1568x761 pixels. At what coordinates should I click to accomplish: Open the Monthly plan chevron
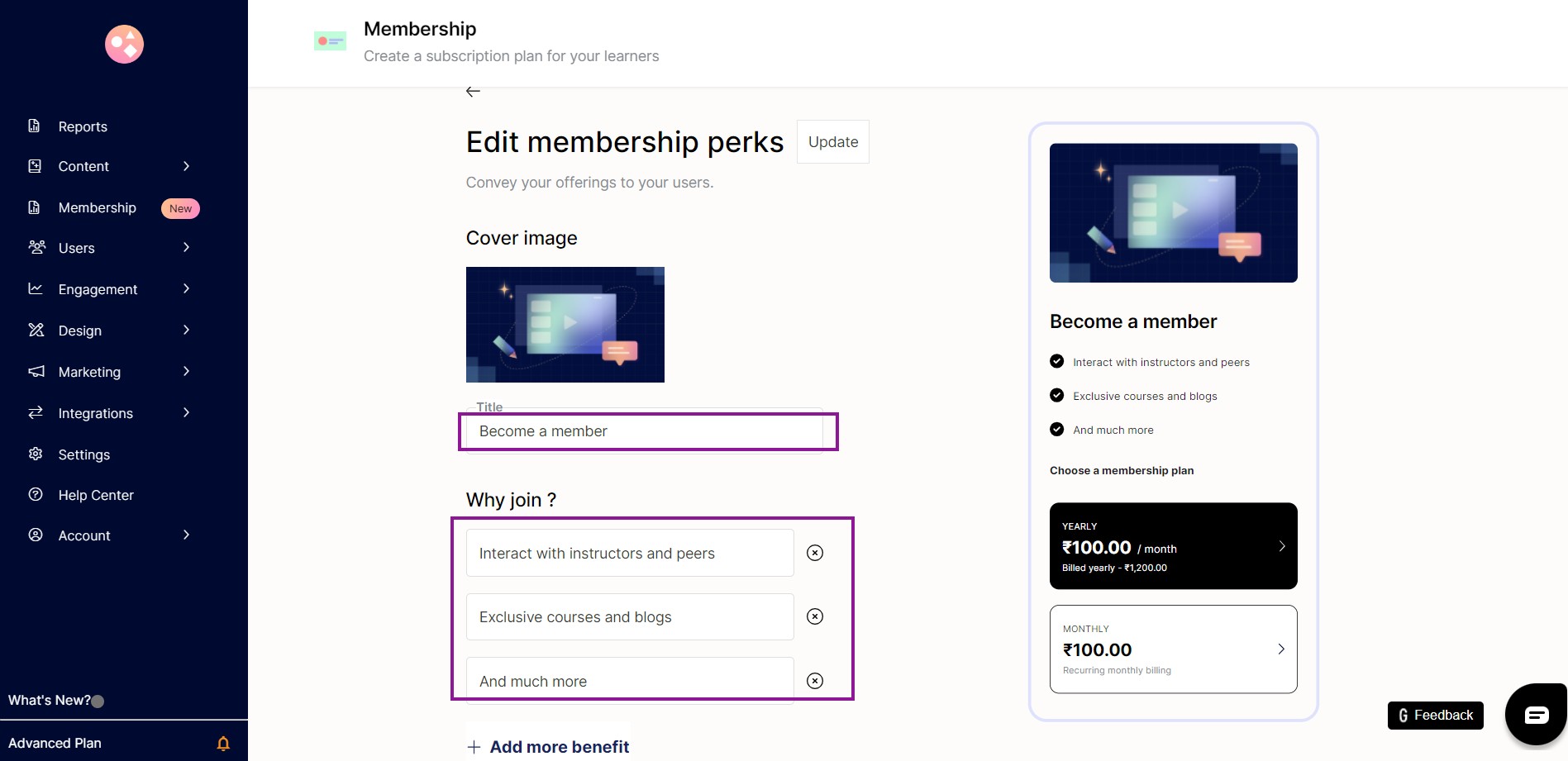[1281, 649]
